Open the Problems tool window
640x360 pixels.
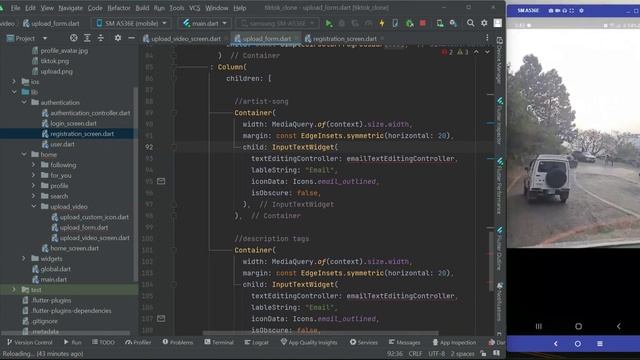178,342
